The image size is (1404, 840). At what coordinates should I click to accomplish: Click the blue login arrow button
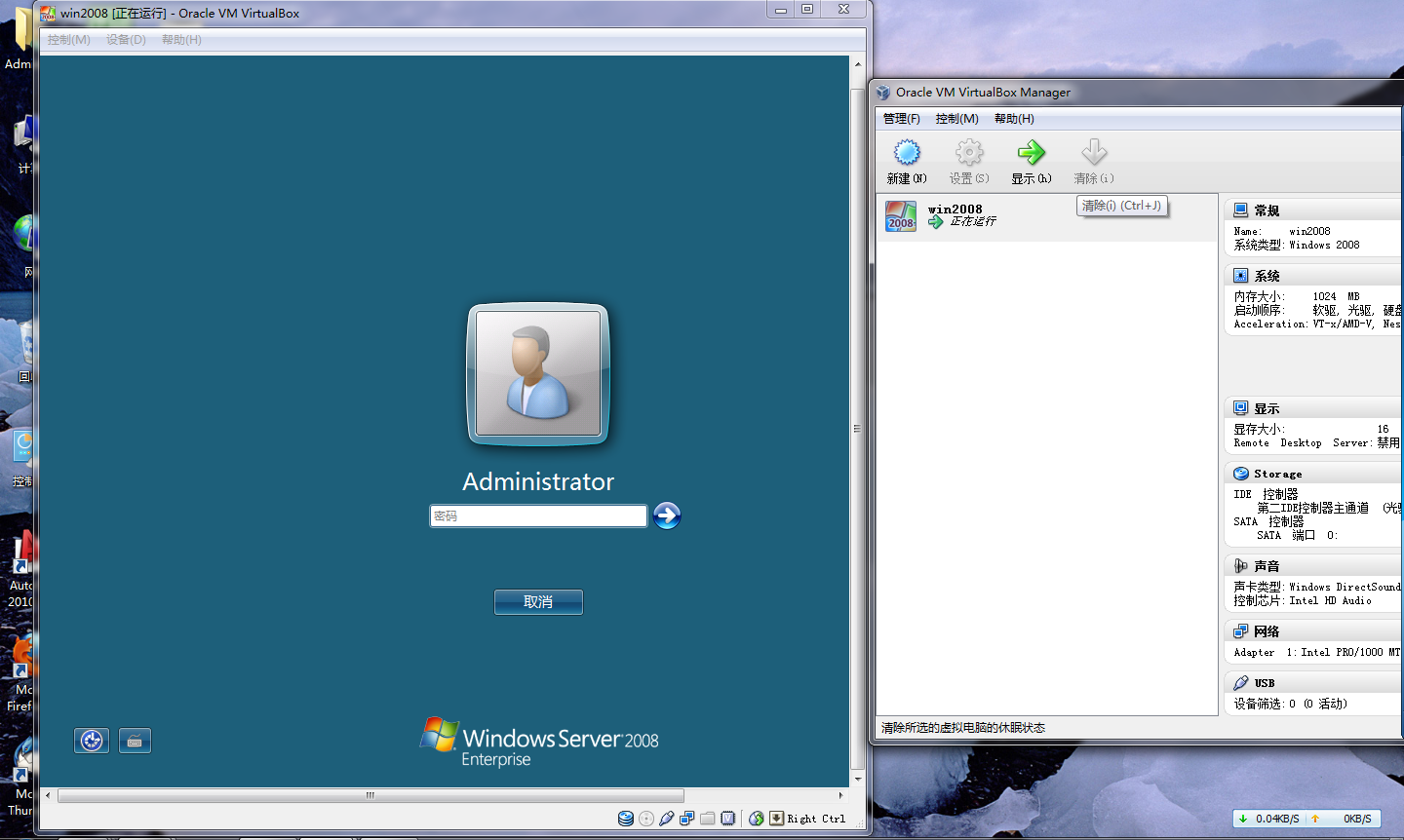(x=667, y=515)
